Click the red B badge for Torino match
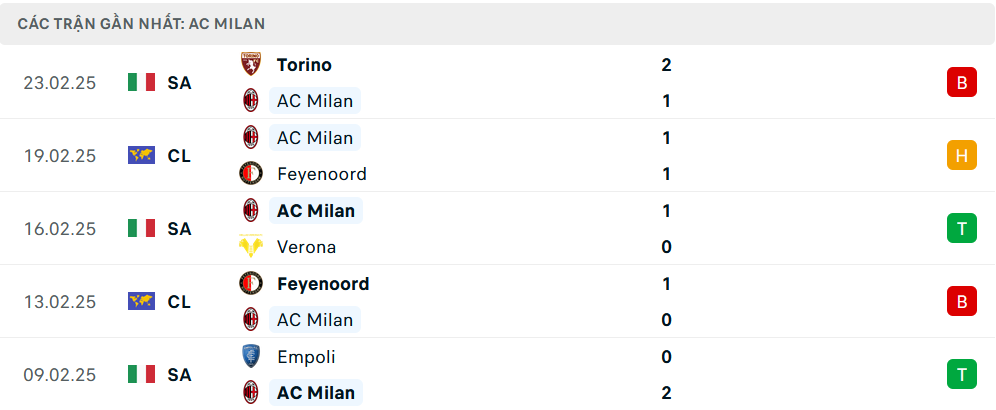 click(961, 83)
